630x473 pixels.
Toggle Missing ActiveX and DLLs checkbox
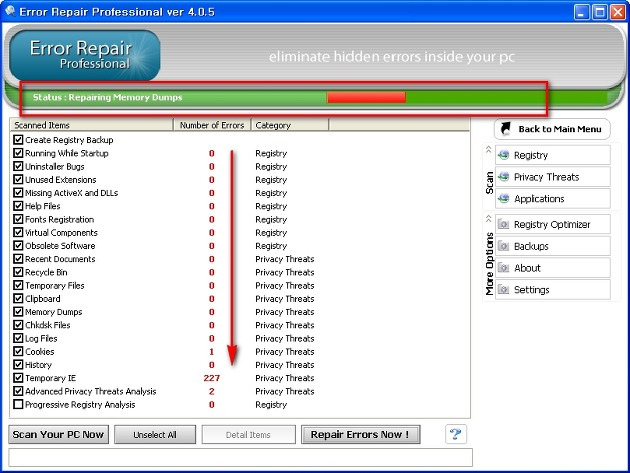18,192
